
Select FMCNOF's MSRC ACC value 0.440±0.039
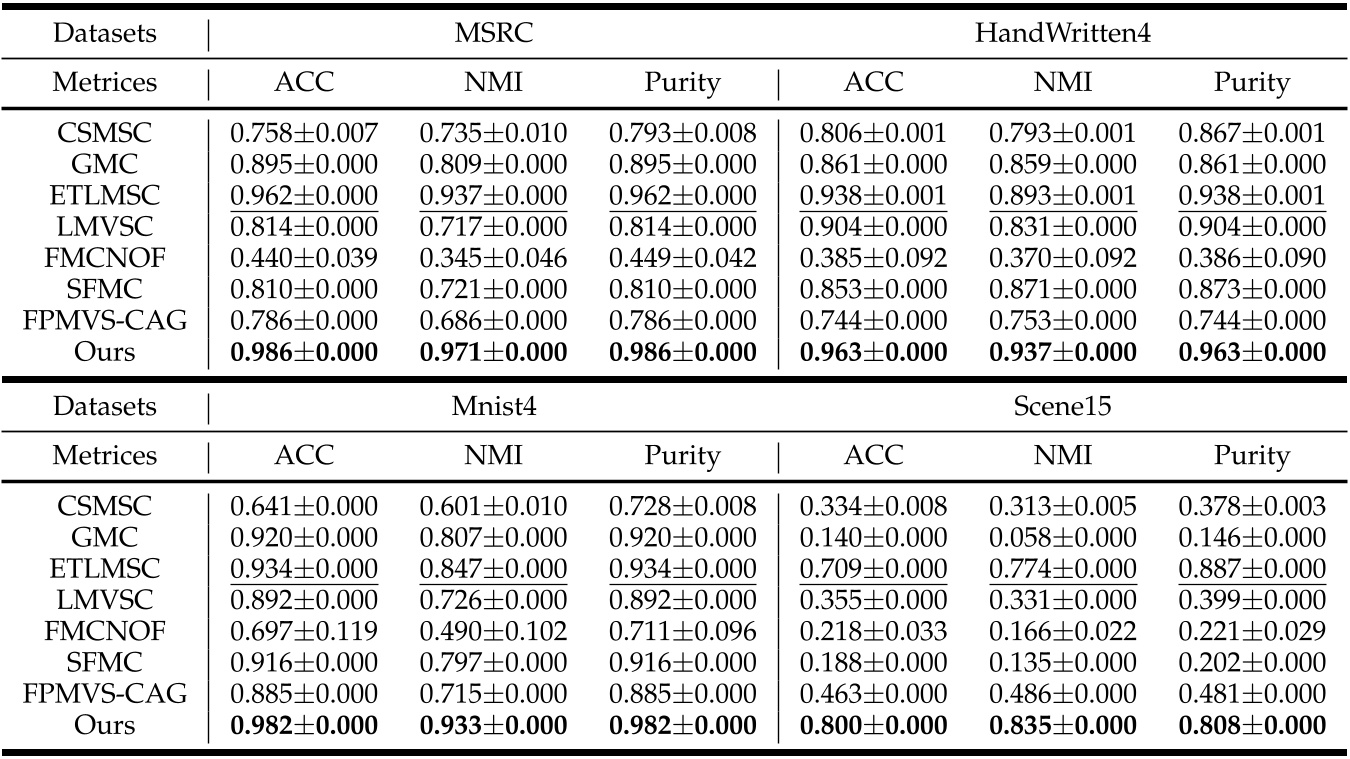(x=304, y=258)
